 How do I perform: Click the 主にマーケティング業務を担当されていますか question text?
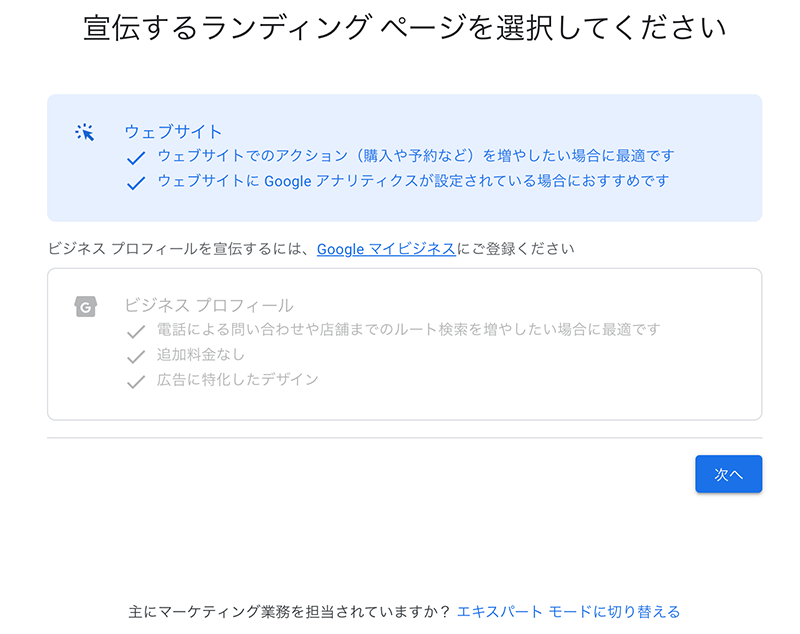[289, 611]
